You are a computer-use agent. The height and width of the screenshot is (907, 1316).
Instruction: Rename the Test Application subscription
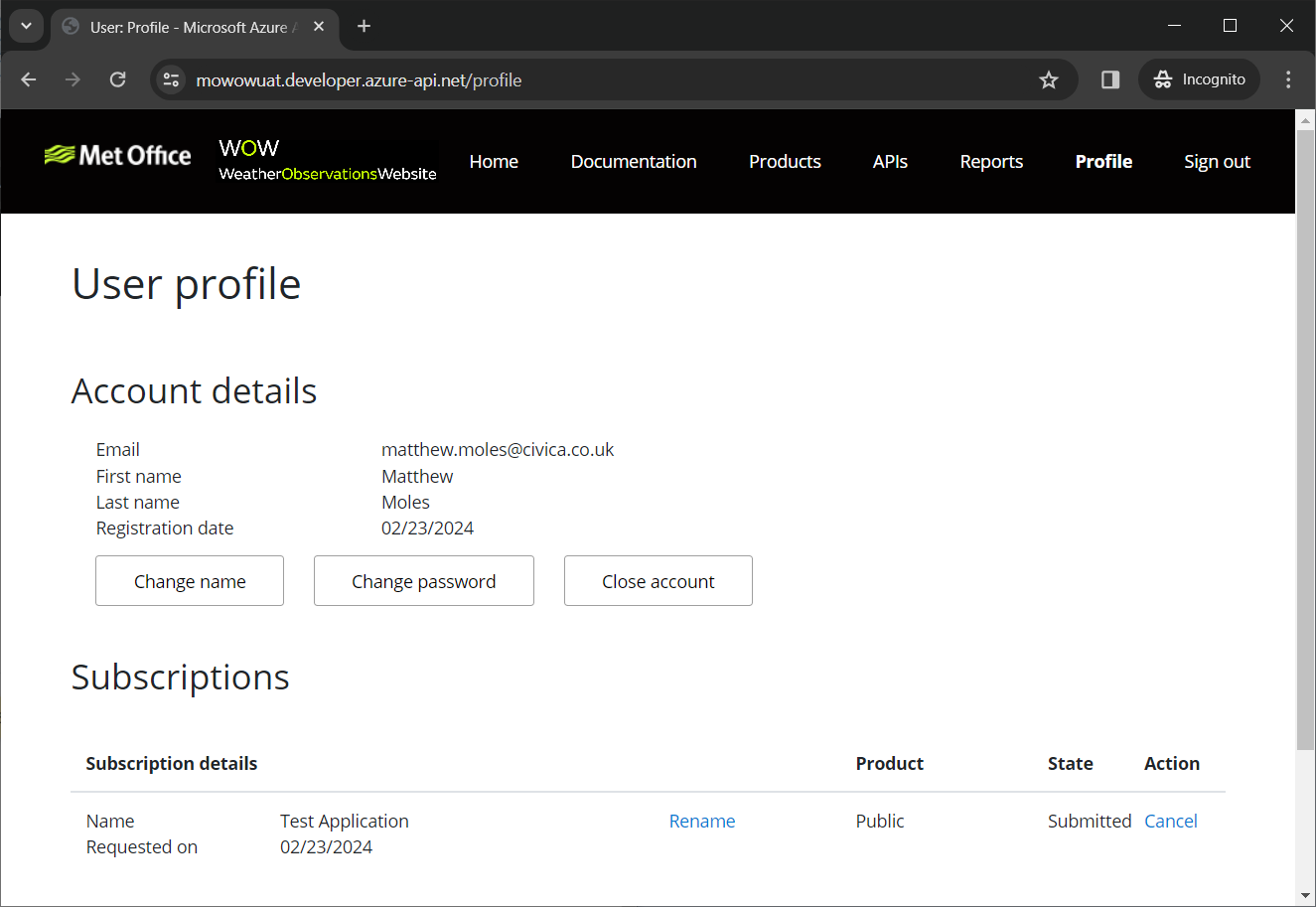(701, 821)
